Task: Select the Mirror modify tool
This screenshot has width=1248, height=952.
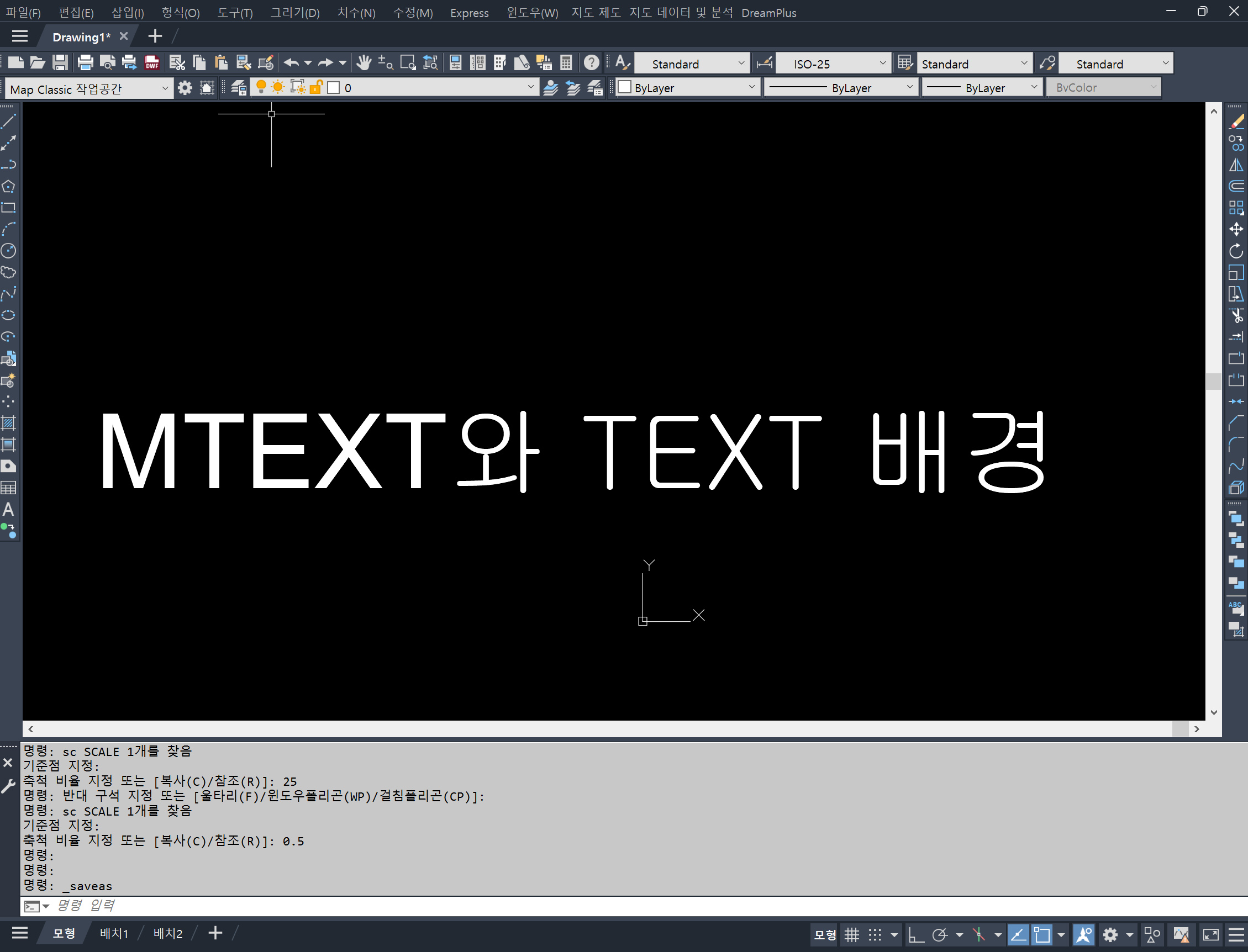Action: click(x=1236, y=165)
